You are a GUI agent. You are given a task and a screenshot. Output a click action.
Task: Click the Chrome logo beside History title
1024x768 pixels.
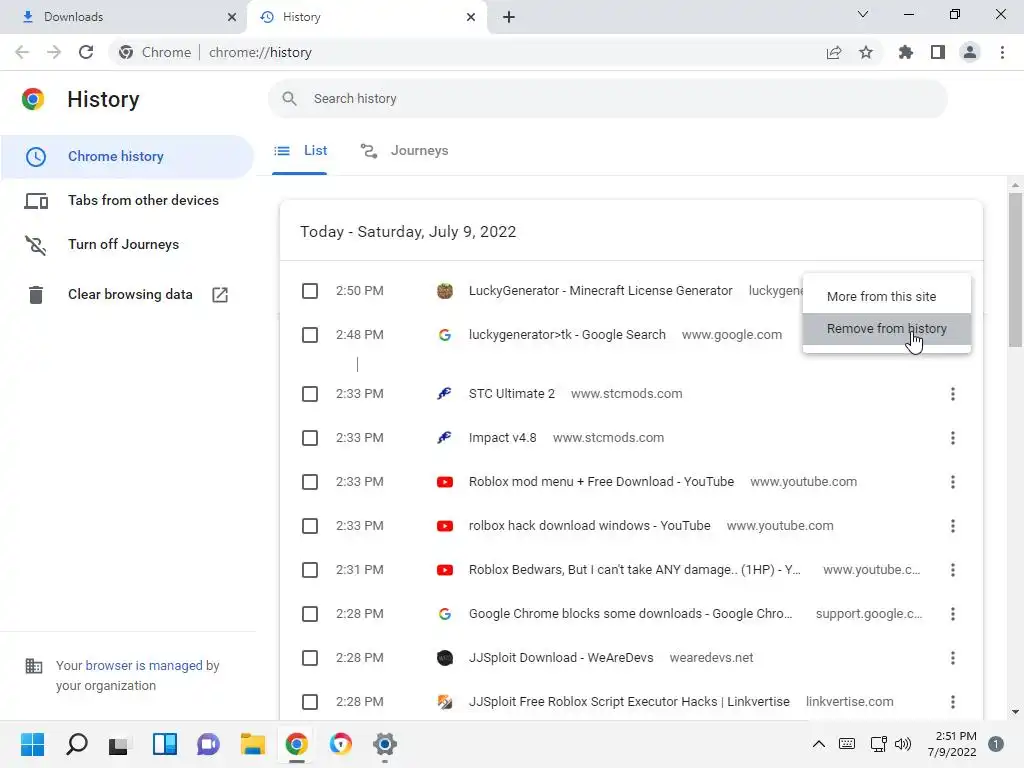(33, 99)
